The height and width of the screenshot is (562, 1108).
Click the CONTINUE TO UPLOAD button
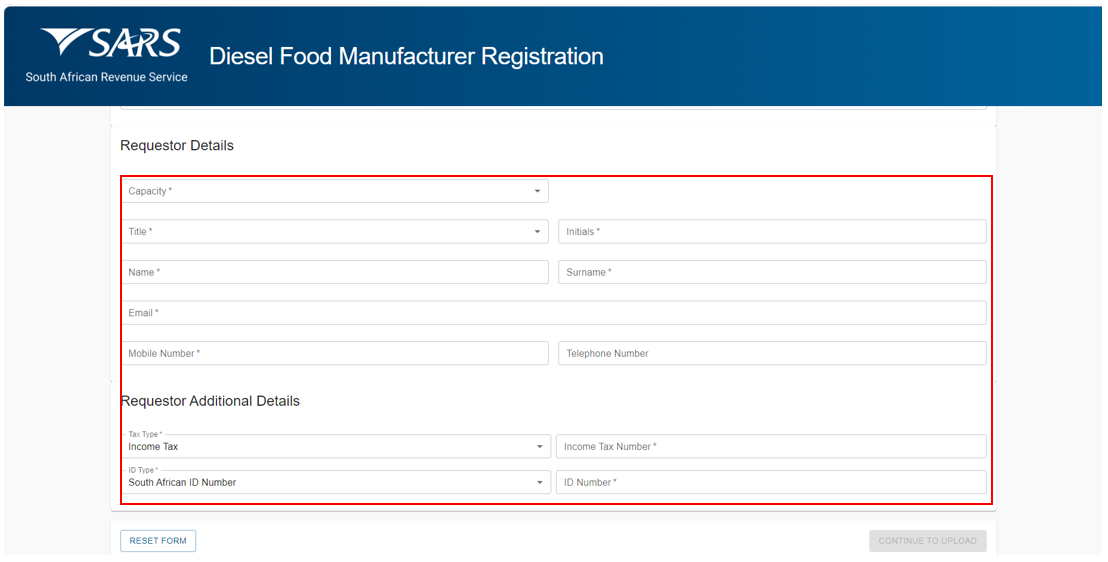[928, 541]
